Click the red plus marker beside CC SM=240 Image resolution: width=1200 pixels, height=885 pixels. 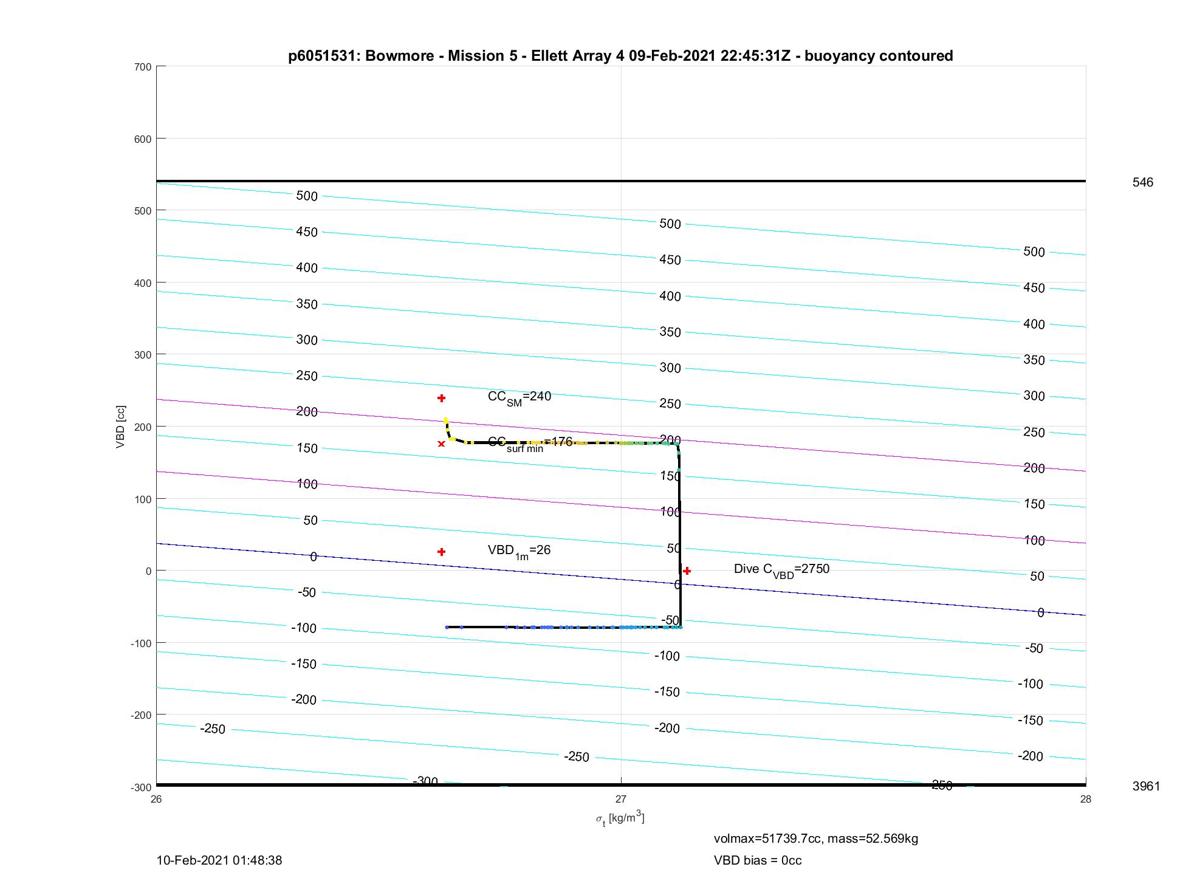pyautogui.click(x=441, y=398)
